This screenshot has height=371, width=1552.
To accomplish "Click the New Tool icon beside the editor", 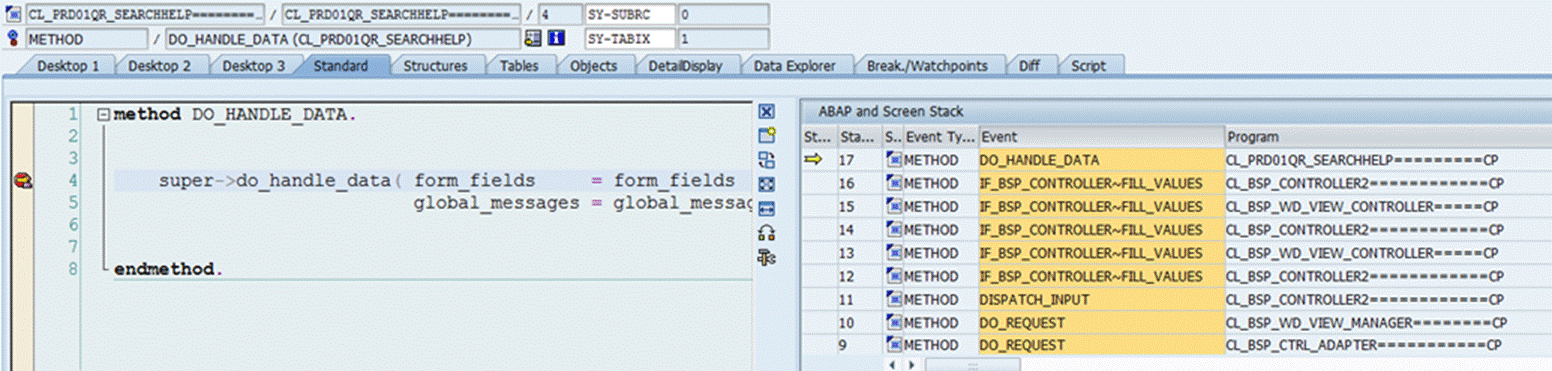I will point(767,136).
